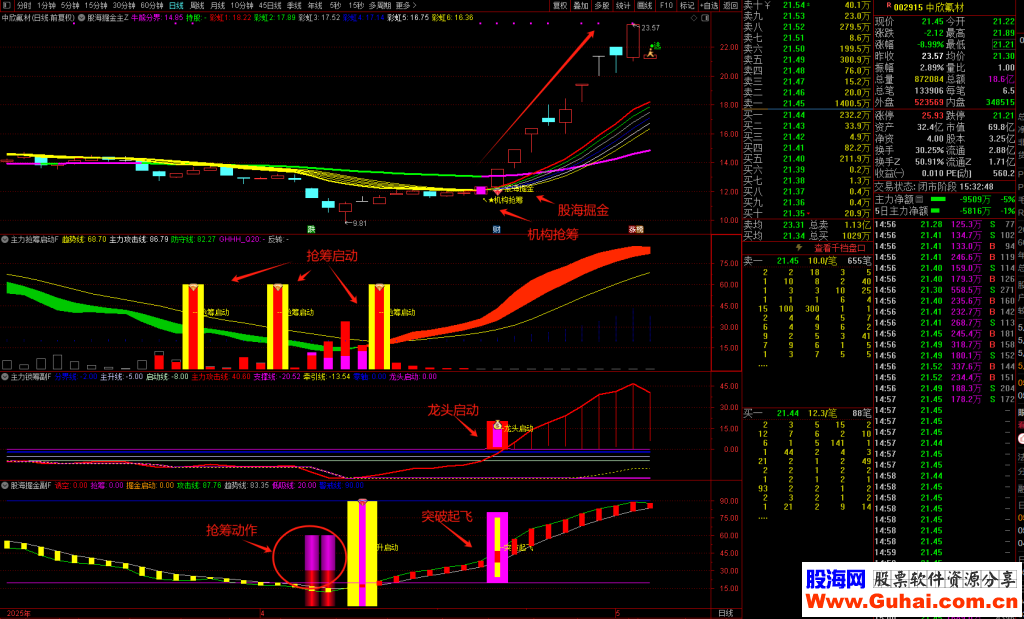Click the 叠加 overlay button
The image size is (1024, 619).
[x=581, y=5]
